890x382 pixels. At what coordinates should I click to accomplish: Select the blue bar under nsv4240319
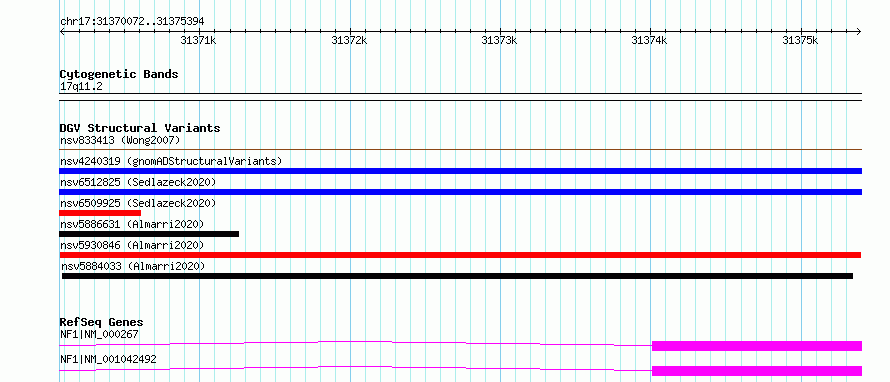pos(461,171)
